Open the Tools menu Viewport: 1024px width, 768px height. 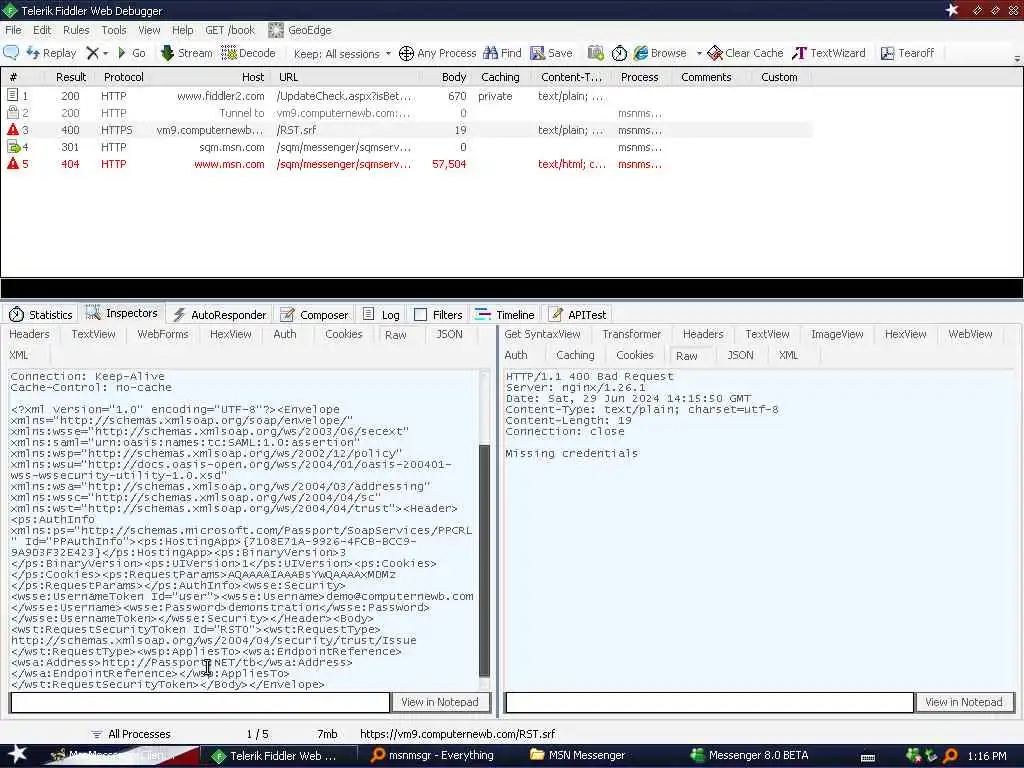pos(114,30)
